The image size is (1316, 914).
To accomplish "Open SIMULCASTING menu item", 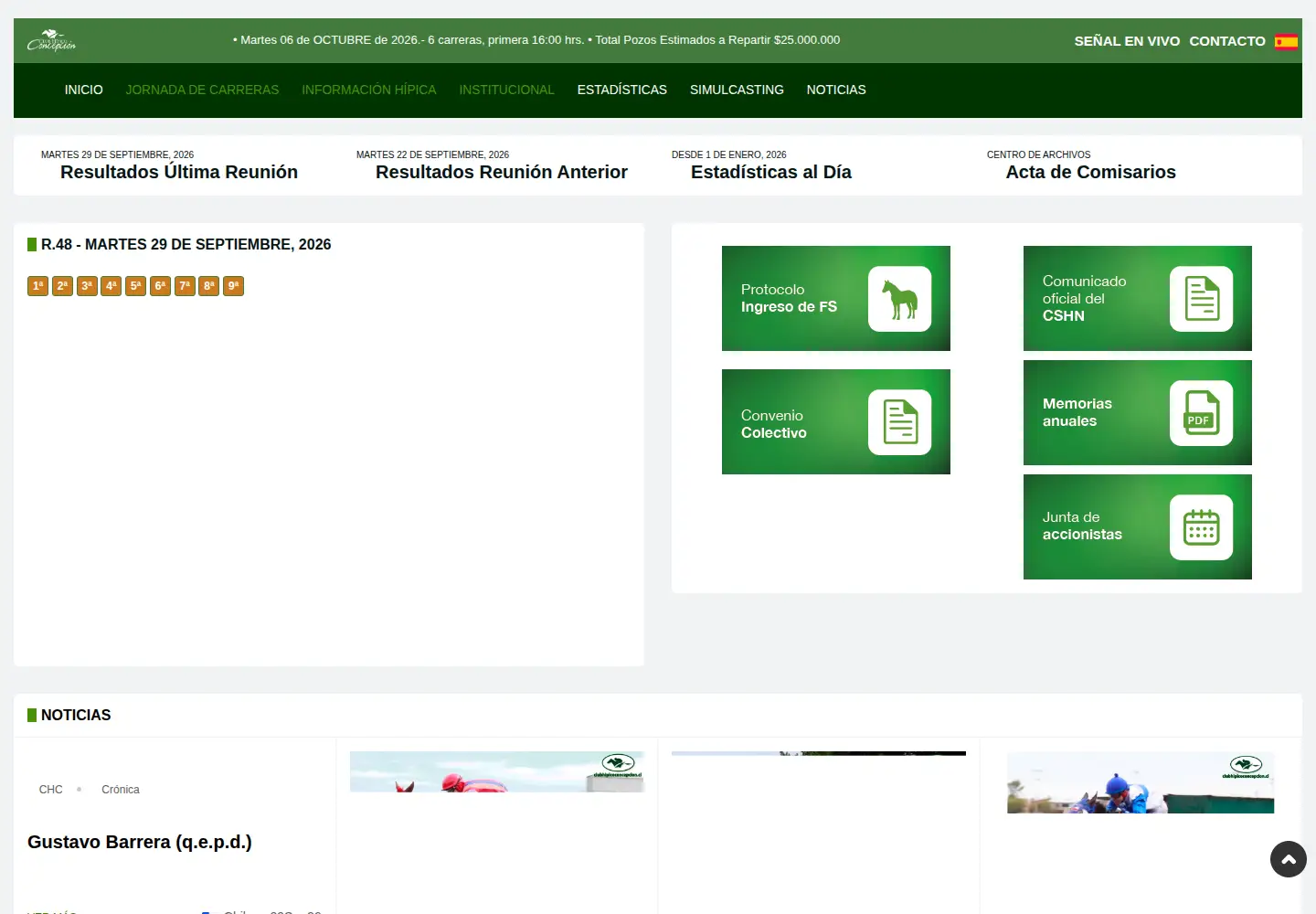I will point(737,90).
